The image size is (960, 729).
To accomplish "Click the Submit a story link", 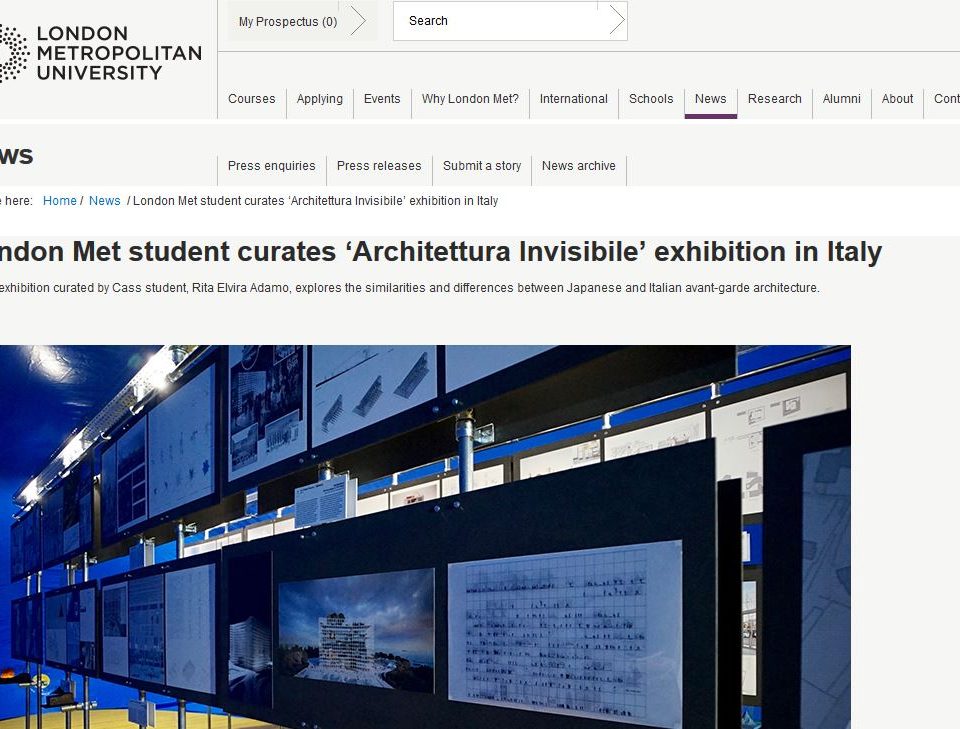I will 482,166.
